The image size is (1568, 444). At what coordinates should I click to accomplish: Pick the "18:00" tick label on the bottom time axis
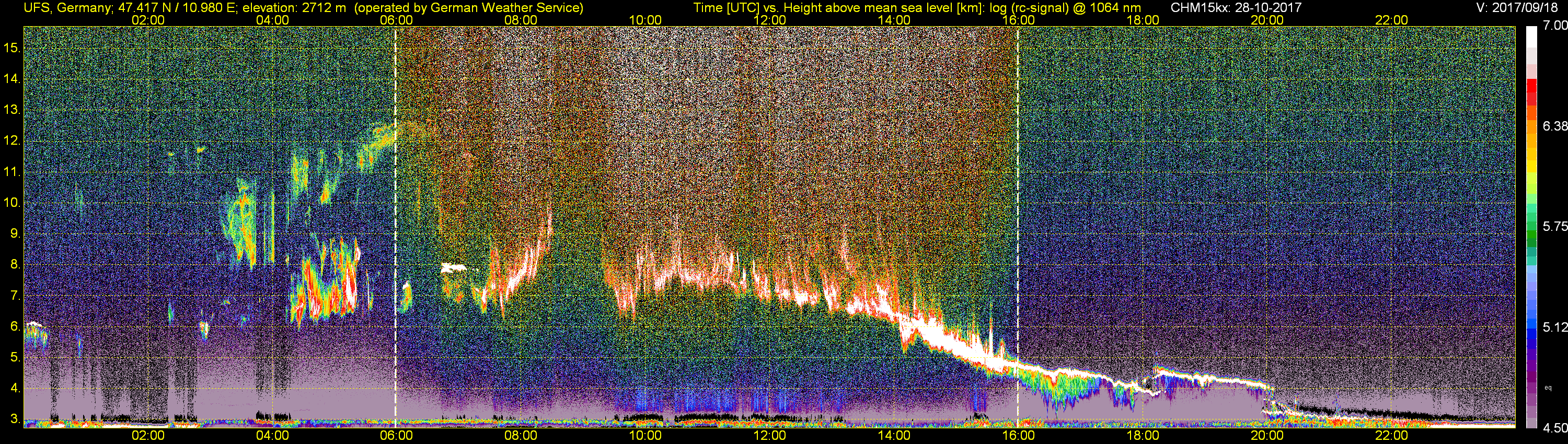(1143, 436)
